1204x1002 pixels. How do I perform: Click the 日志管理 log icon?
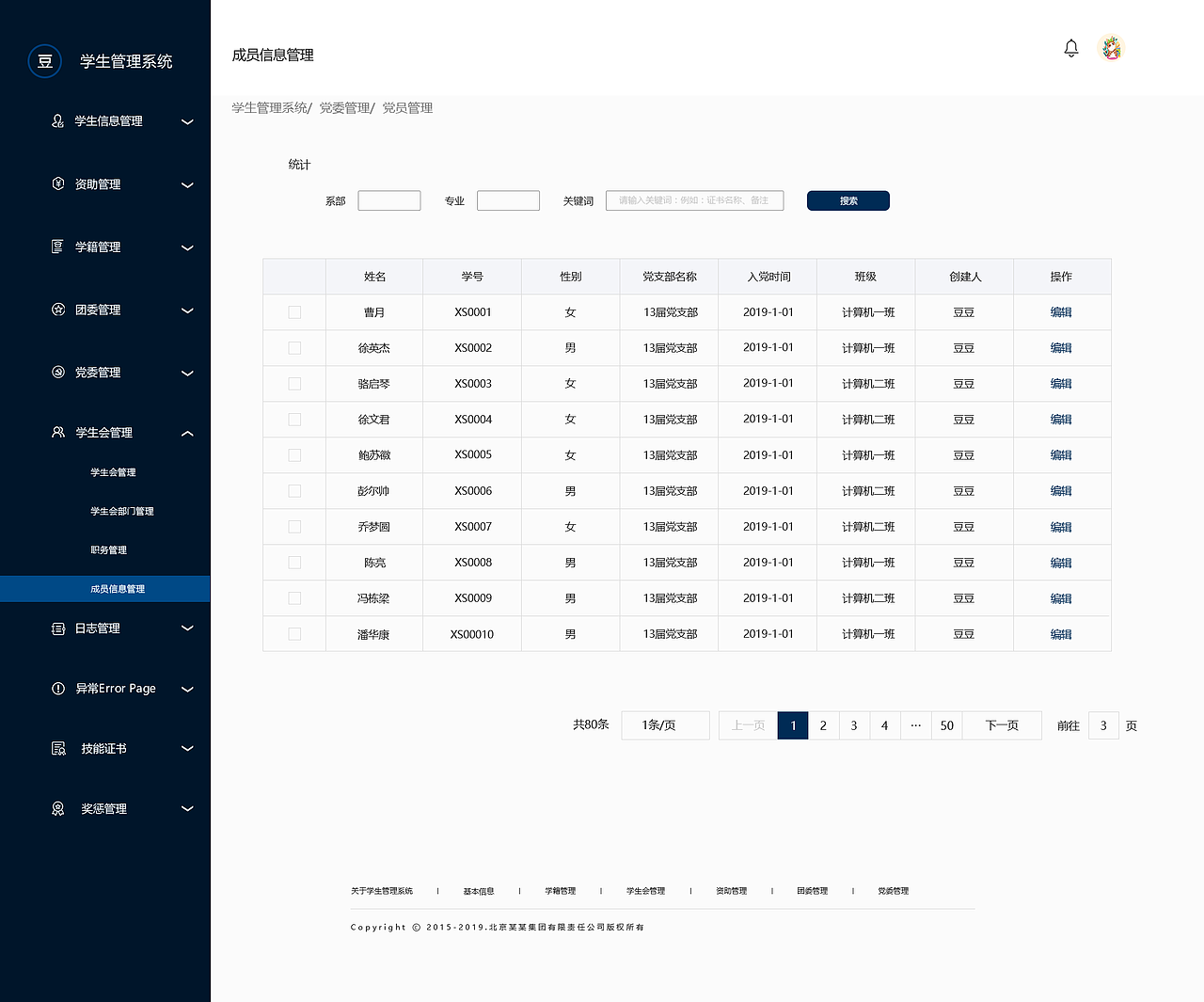coord(58,628)
